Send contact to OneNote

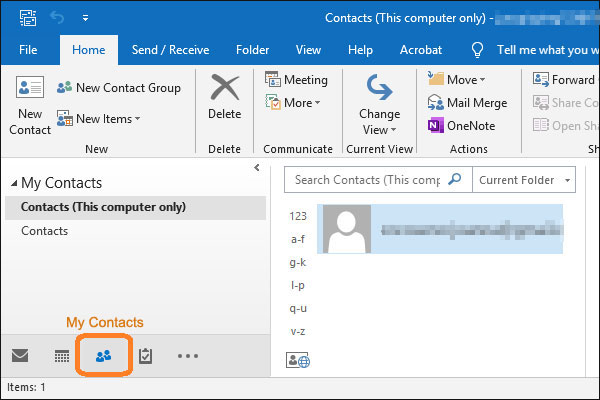[461, 126]
